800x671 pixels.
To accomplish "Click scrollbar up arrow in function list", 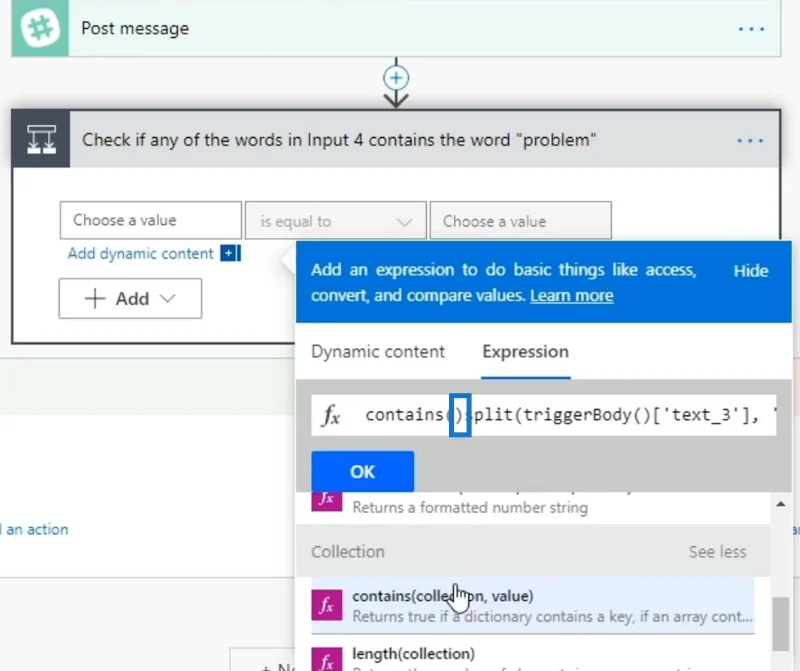I will click(x=780, y=504).
